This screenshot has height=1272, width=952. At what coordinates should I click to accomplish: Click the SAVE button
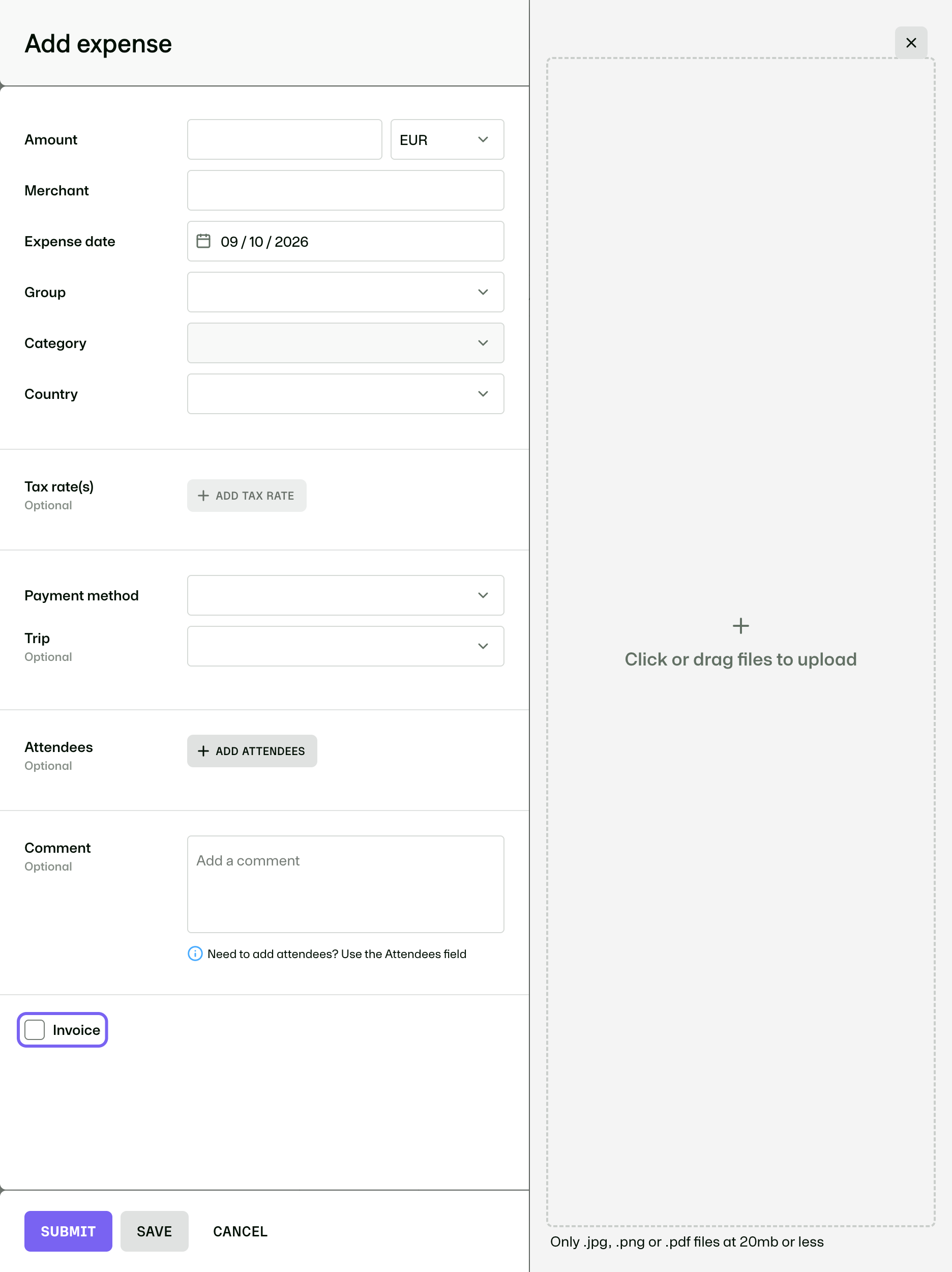tap(155, 1231)
